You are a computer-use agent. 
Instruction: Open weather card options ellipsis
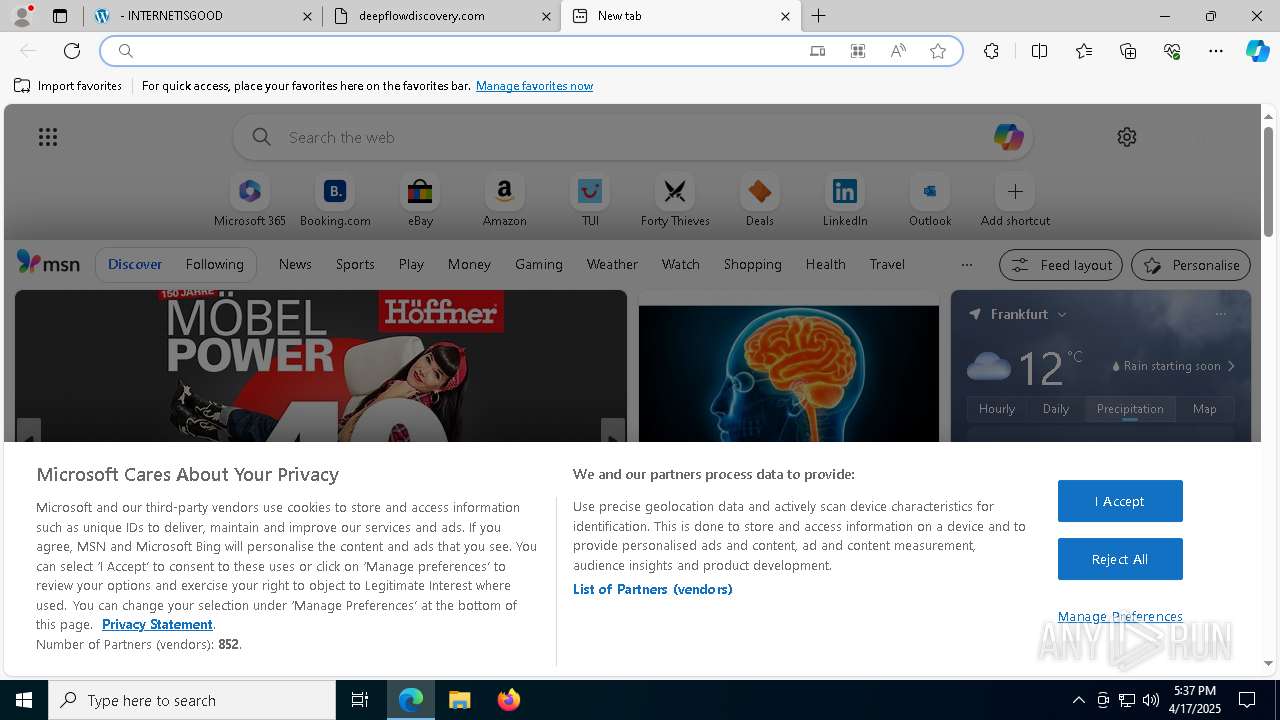coord(1220,314)
